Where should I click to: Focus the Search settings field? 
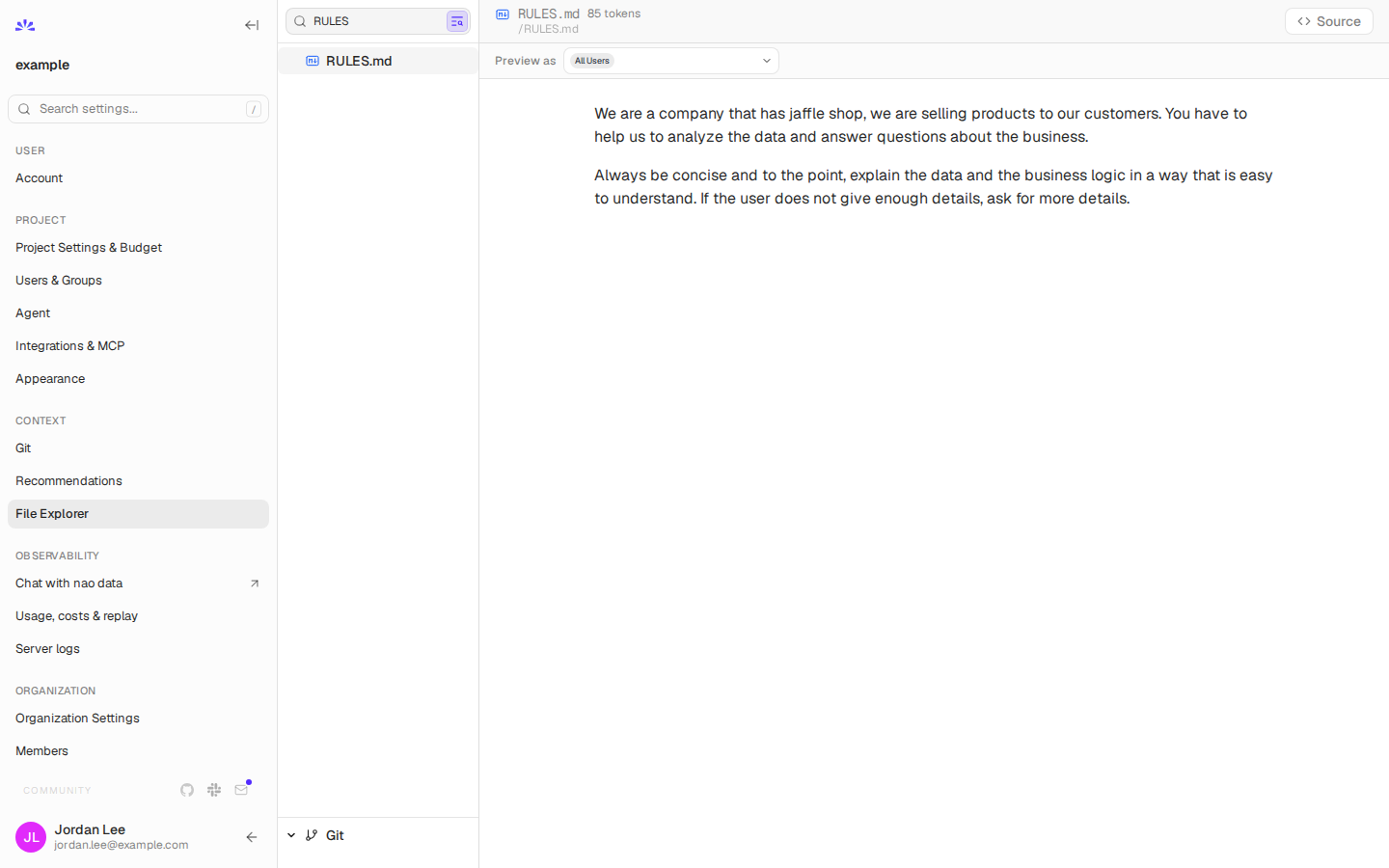point(138,109)
